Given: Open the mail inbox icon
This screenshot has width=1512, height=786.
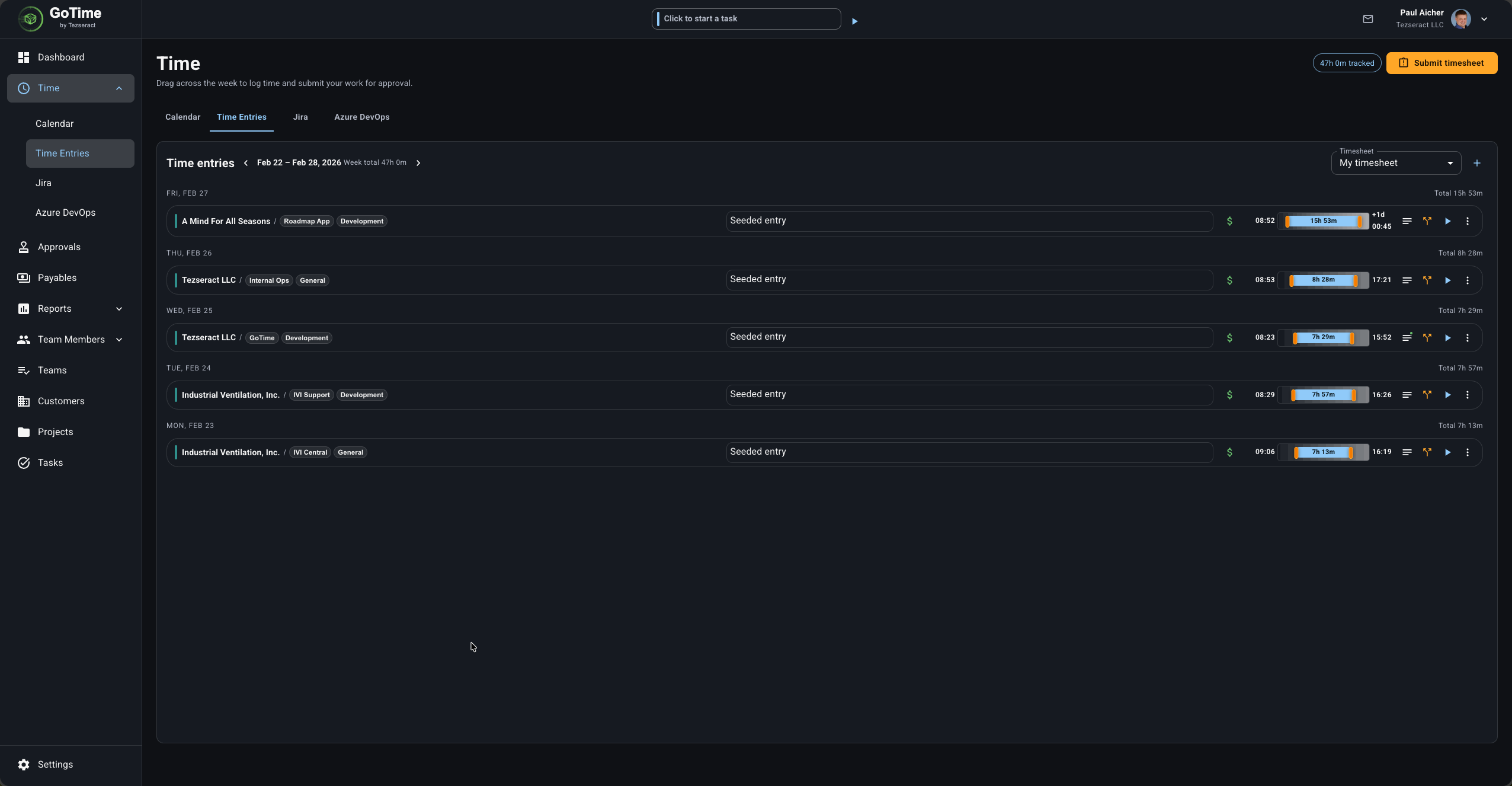Looking at the screenshot, I should [1367, 19].
